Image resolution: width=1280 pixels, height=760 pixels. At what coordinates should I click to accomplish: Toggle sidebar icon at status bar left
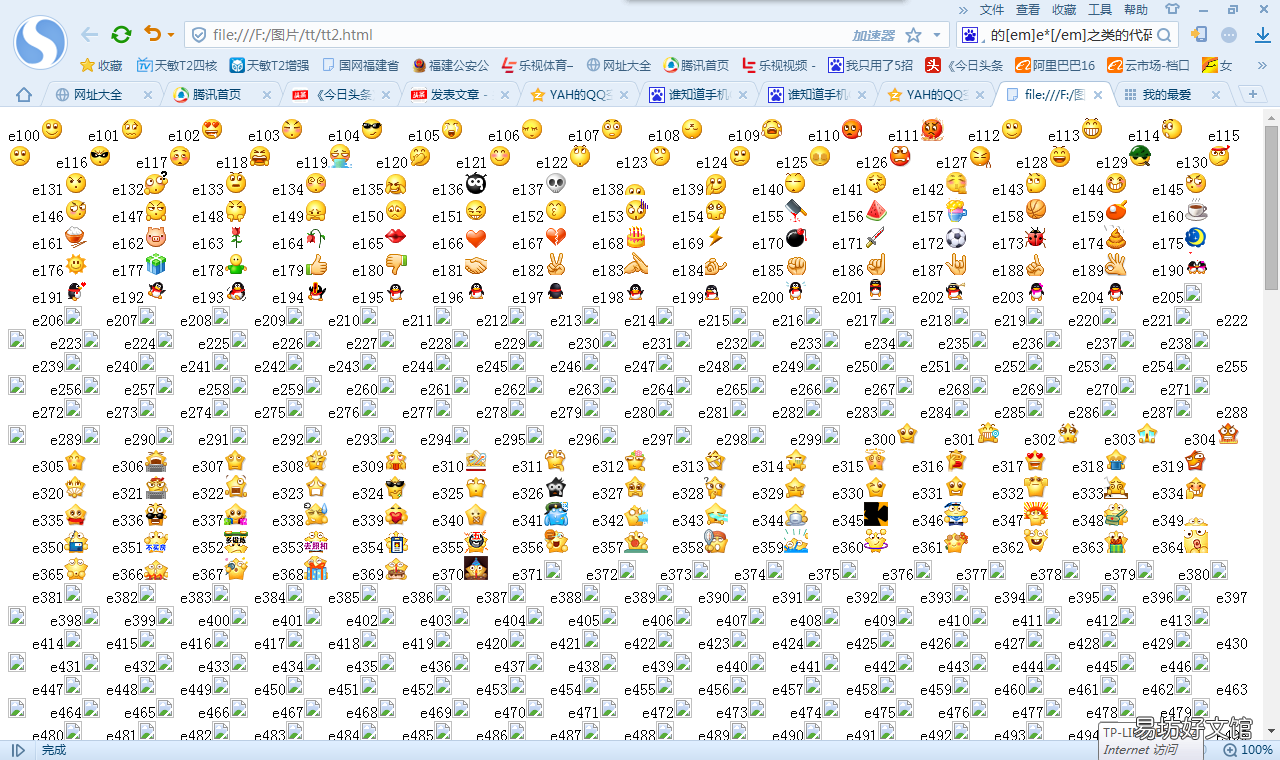18,750
